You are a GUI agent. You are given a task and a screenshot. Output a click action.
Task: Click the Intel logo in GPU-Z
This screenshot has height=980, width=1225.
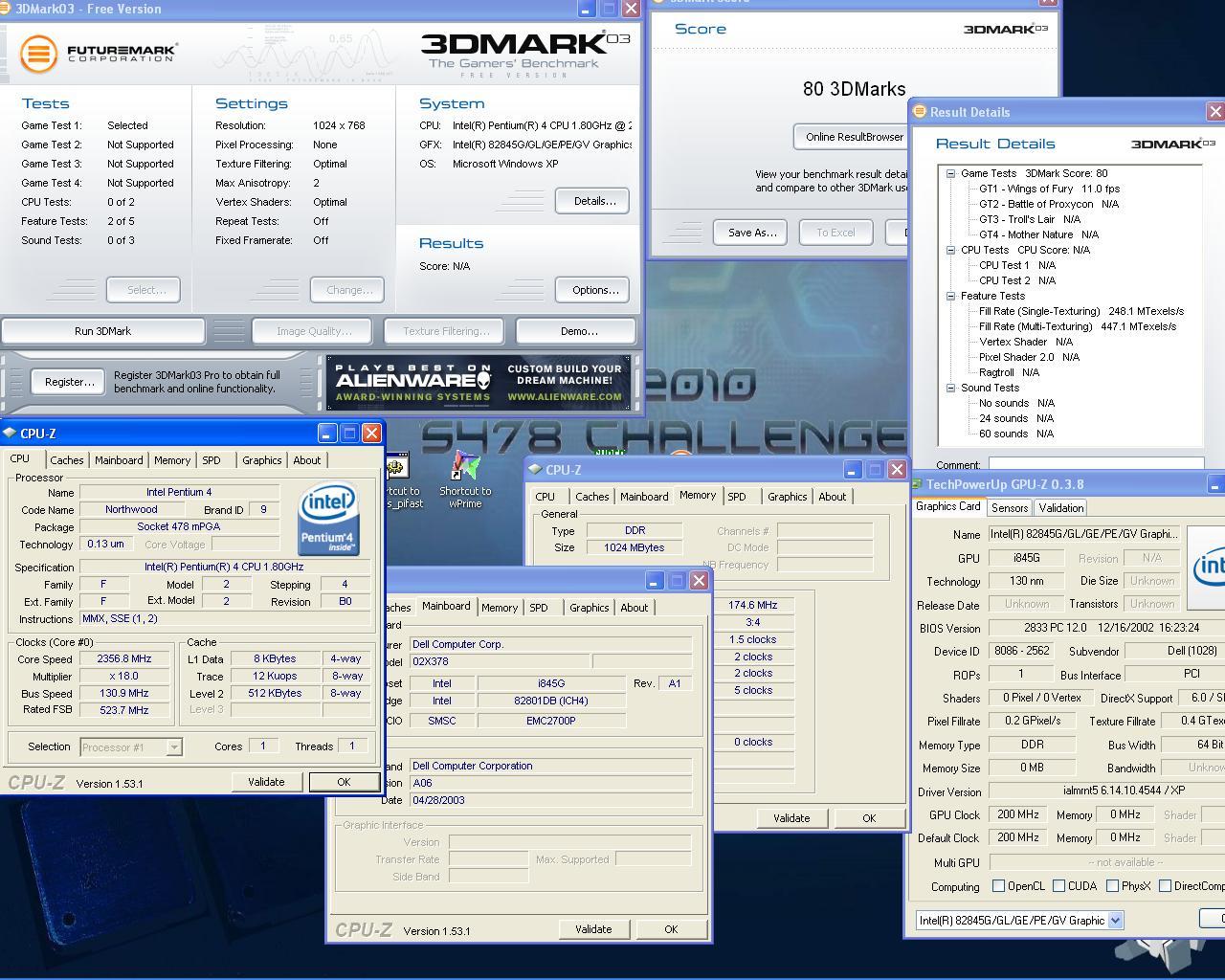(x=1208, y=568)
